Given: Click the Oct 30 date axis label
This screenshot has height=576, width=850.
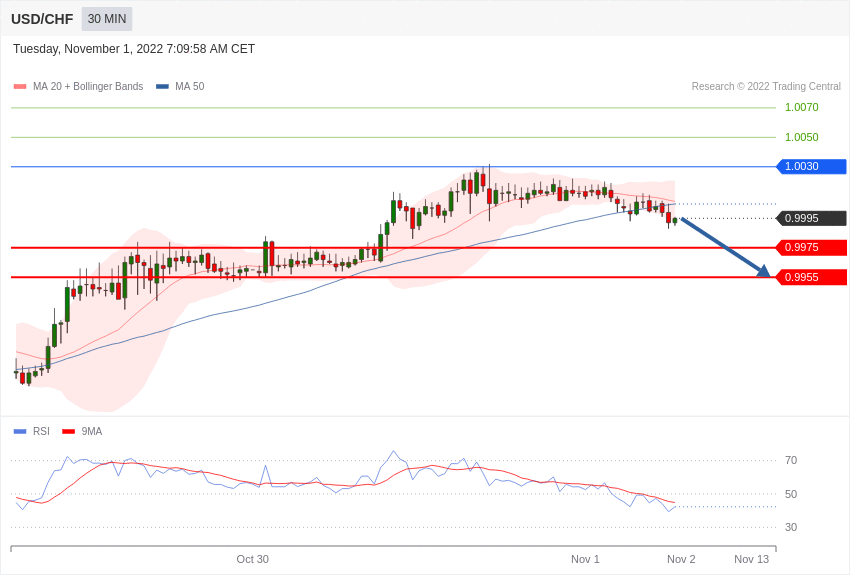Looking at the screenshot, I should click(253, 559).
